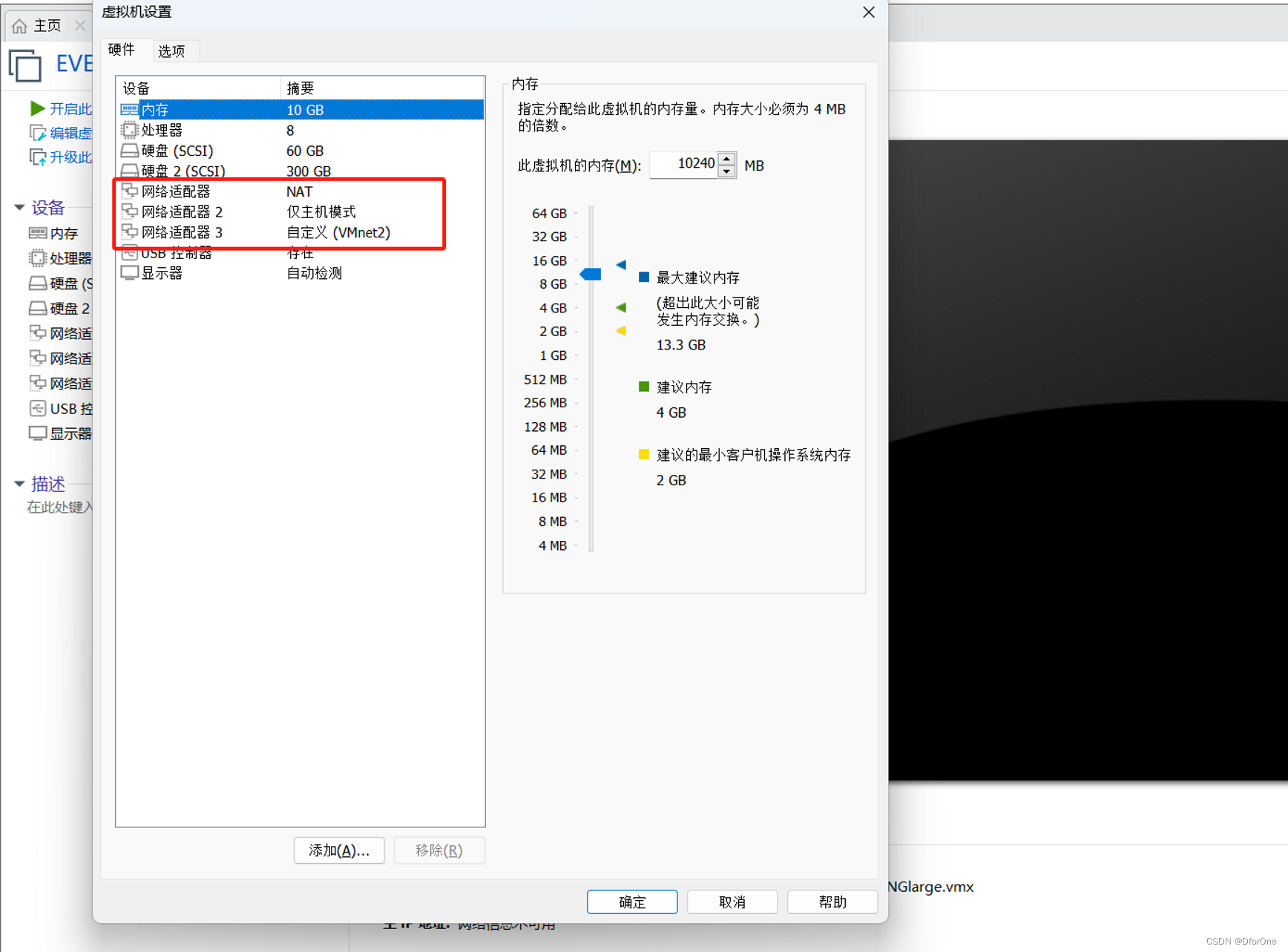Click sidebar 硬盘 2 icon in main window

pyautogui.click(x=37, y=308)
